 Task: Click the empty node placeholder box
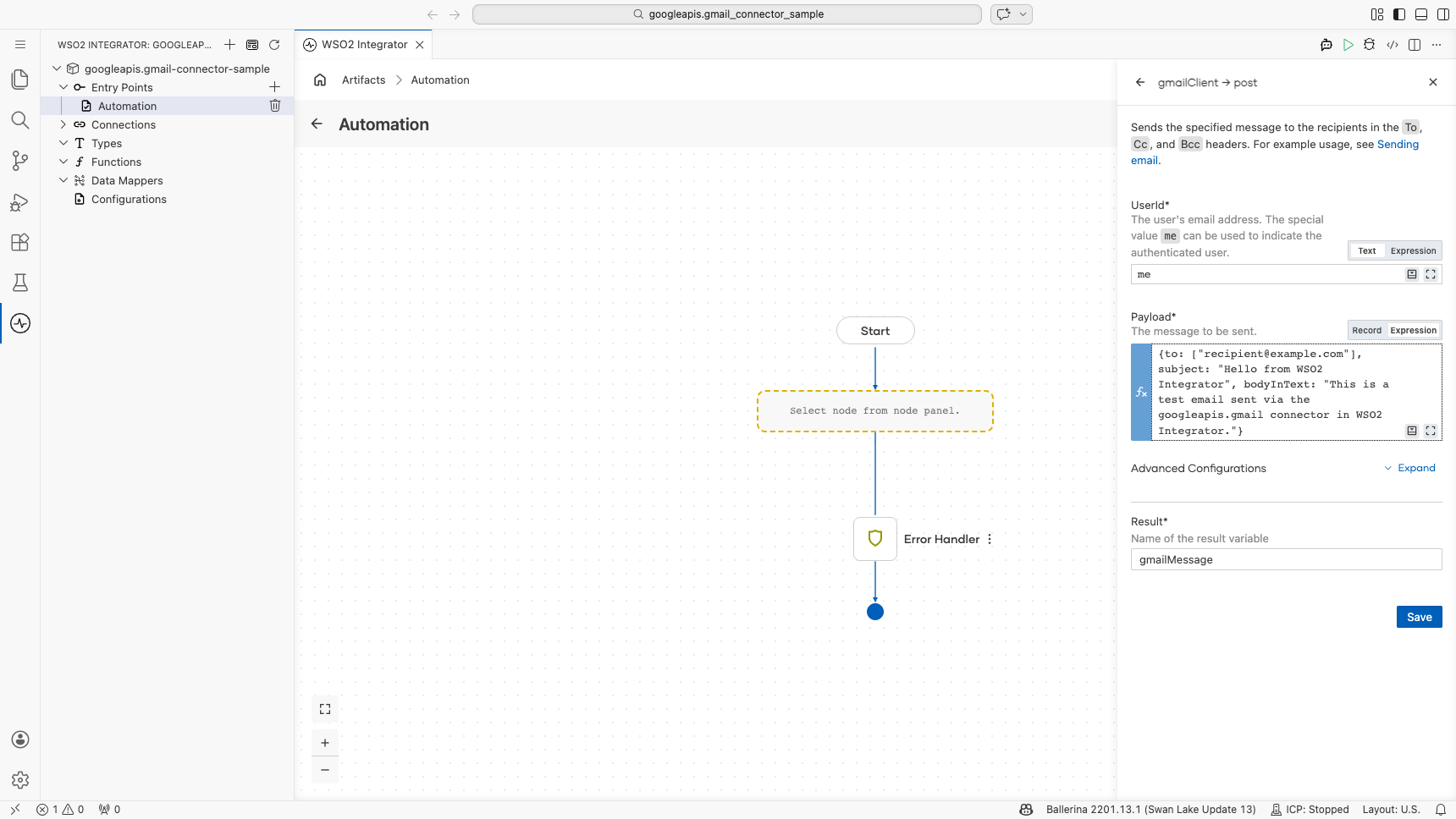click(x=875, y=411)
